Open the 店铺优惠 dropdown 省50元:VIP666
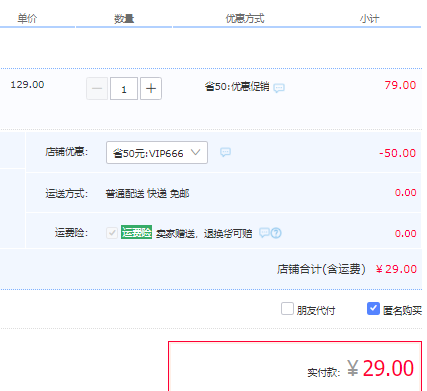The width and height of the screenshot is (427, 391). tap(157, 153)
